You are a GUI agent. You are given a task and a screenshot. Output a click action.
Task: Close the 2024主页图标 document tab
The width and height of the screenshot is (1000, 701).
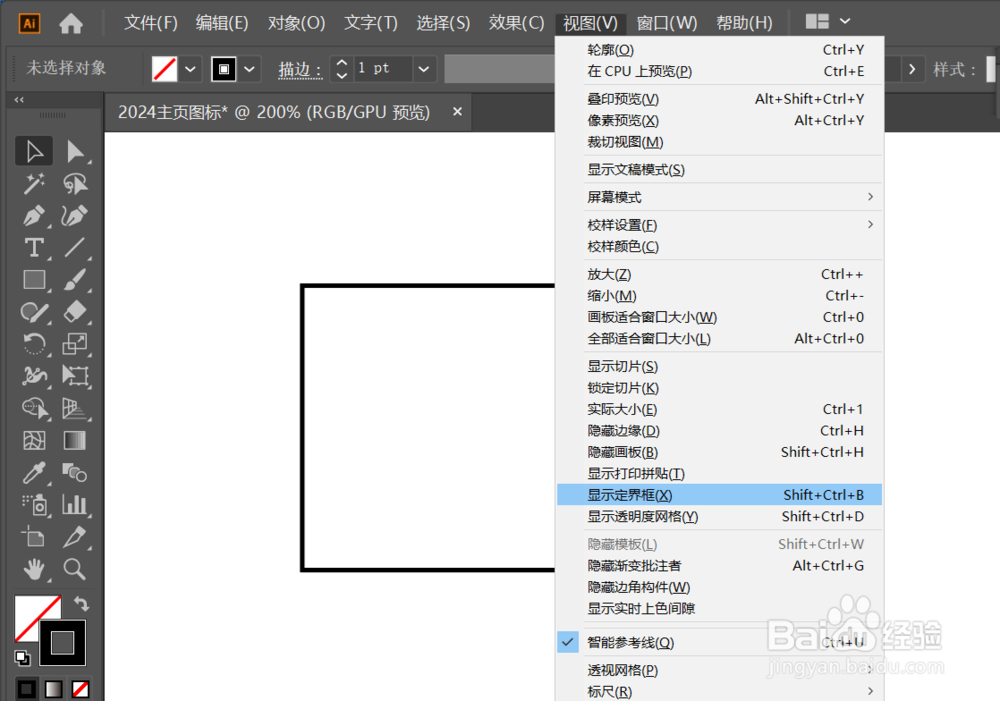point(457,112)
